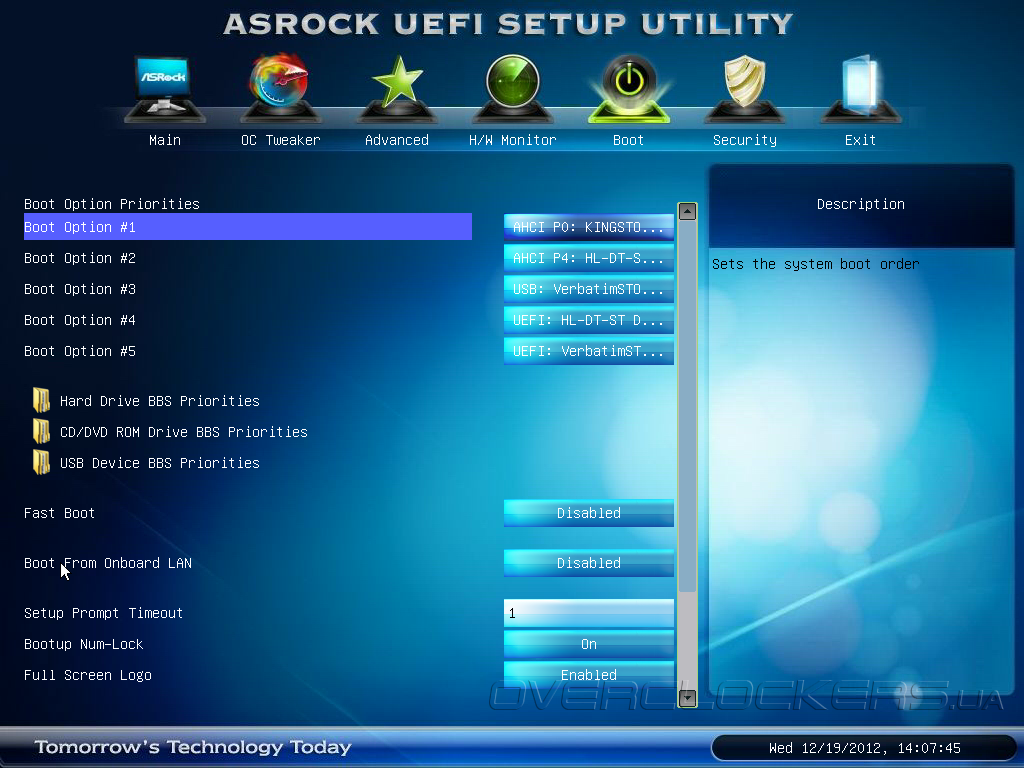Select the Full Screen Logo label
The image size is (1024, 768).
88,675
